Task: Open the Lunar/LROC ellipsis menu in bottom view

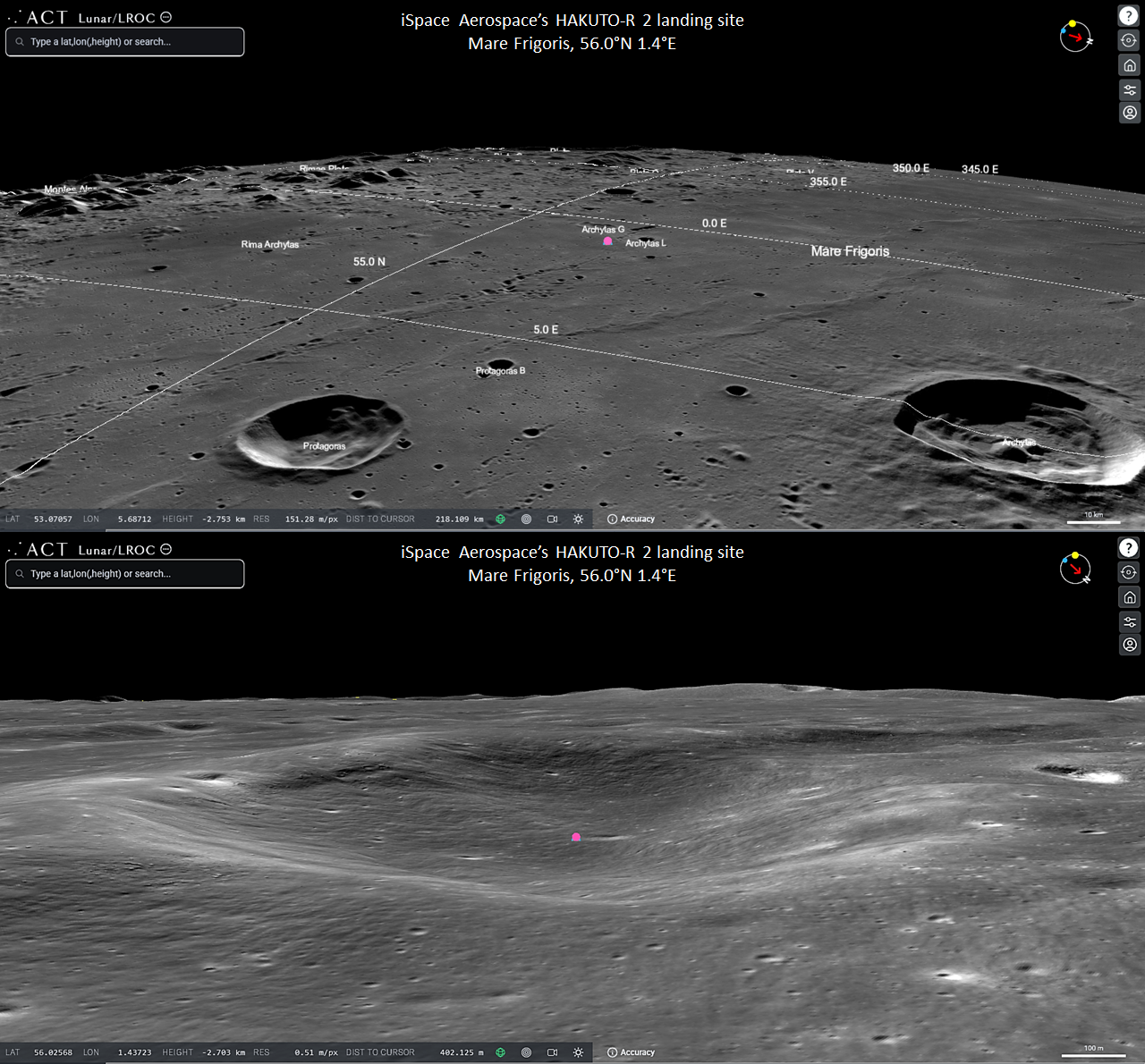Action: click(x=165, y=549)
